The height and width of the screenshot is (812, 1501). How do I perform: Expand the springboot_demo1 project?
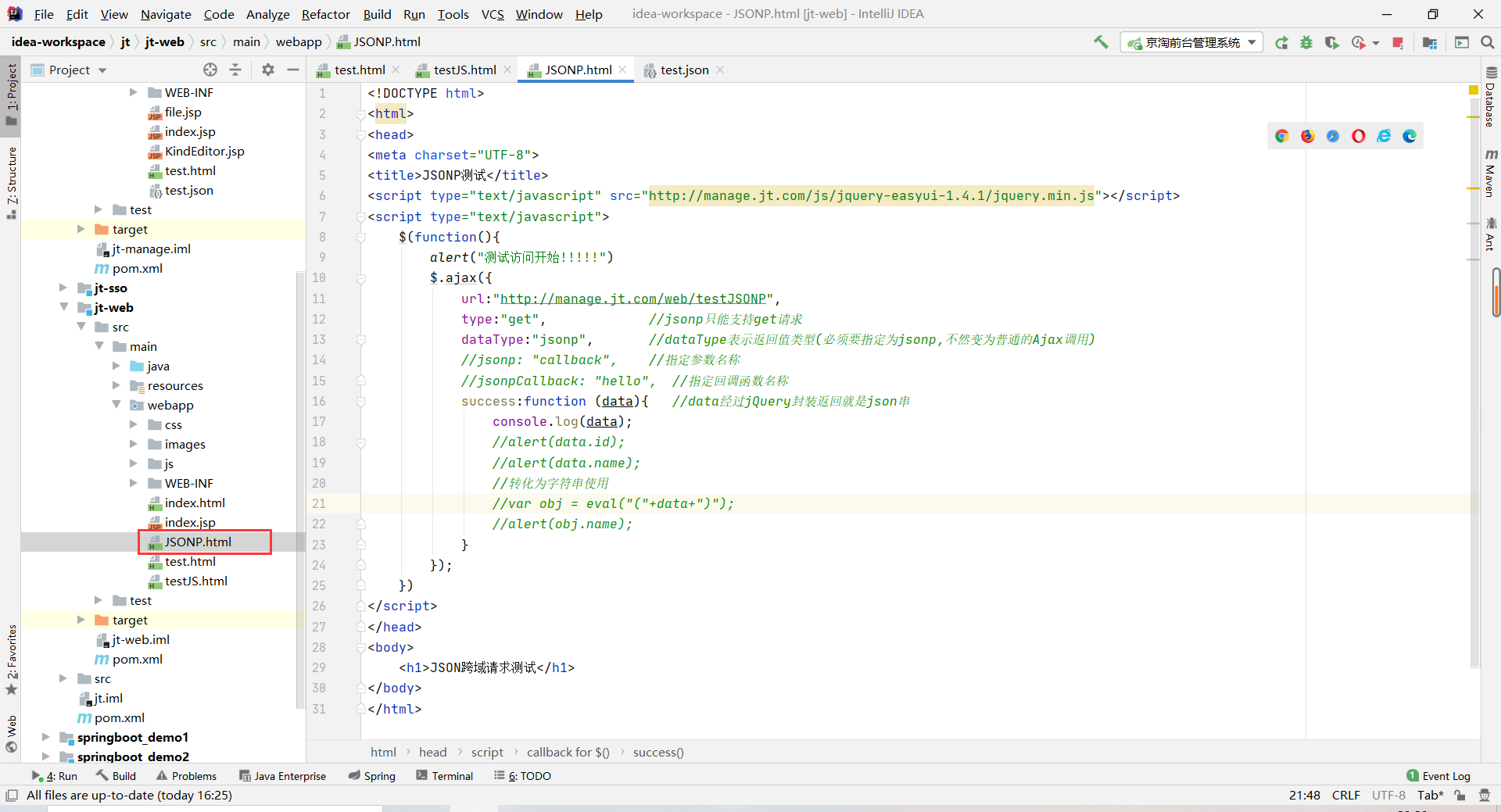click(x=45, y=737)
